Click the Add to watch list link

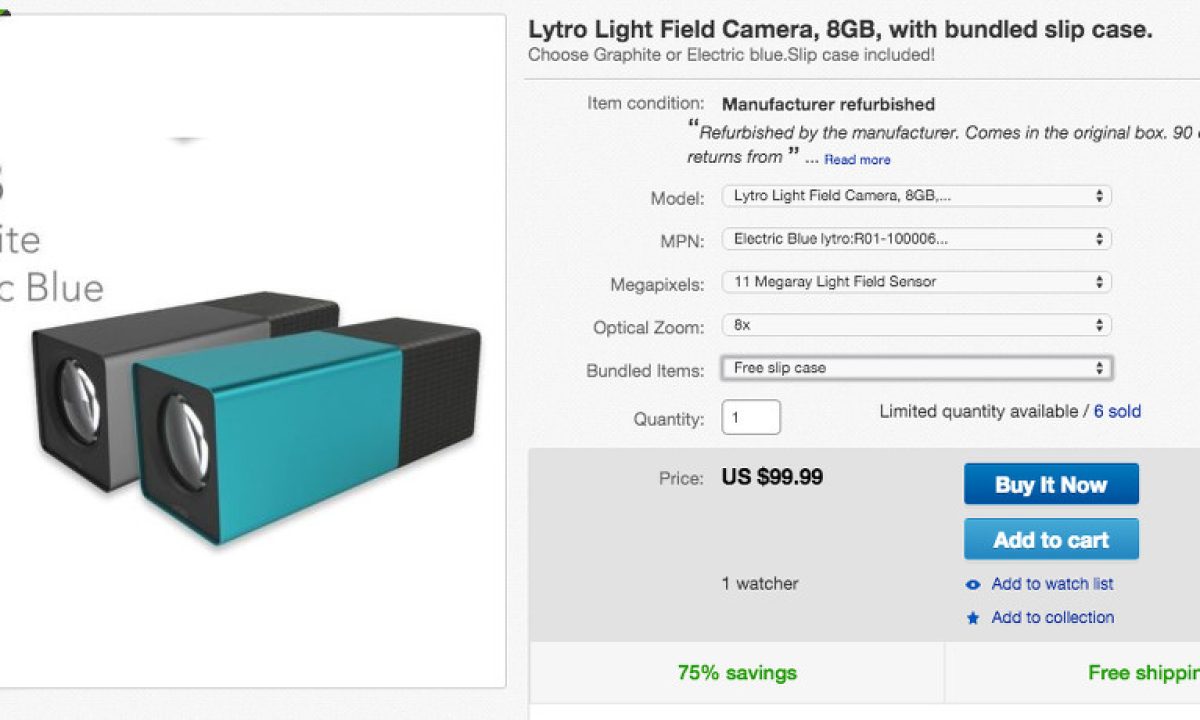(x=1052, y=584)
